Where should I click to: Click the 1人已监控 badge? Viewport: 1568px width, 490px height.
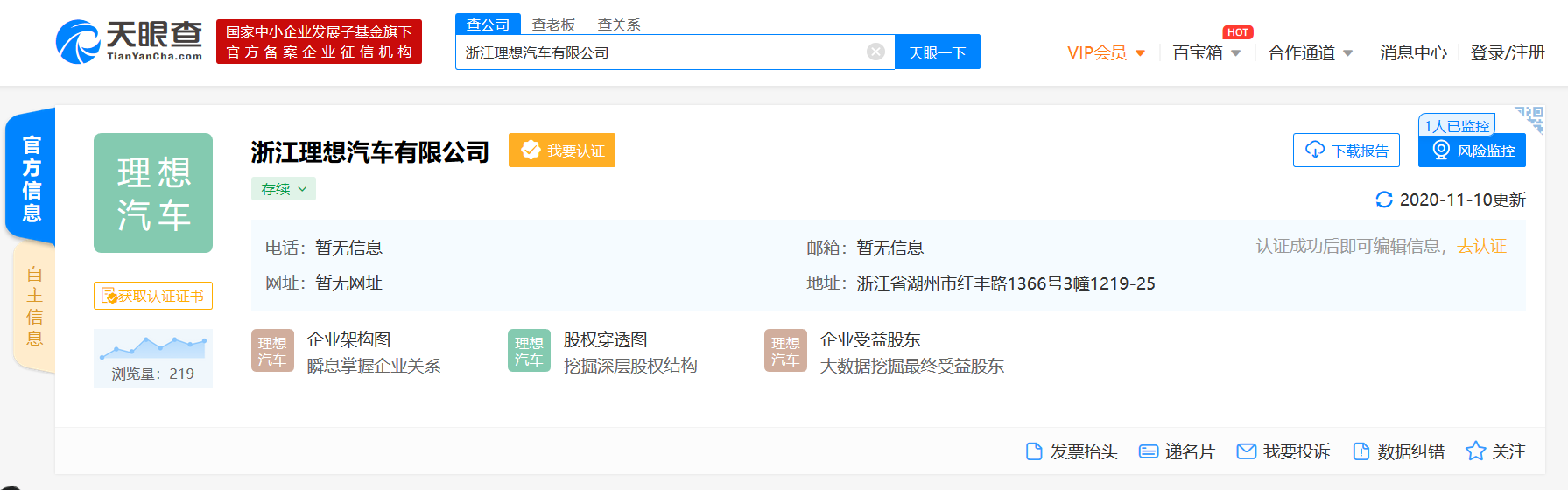coord(1457,125)
